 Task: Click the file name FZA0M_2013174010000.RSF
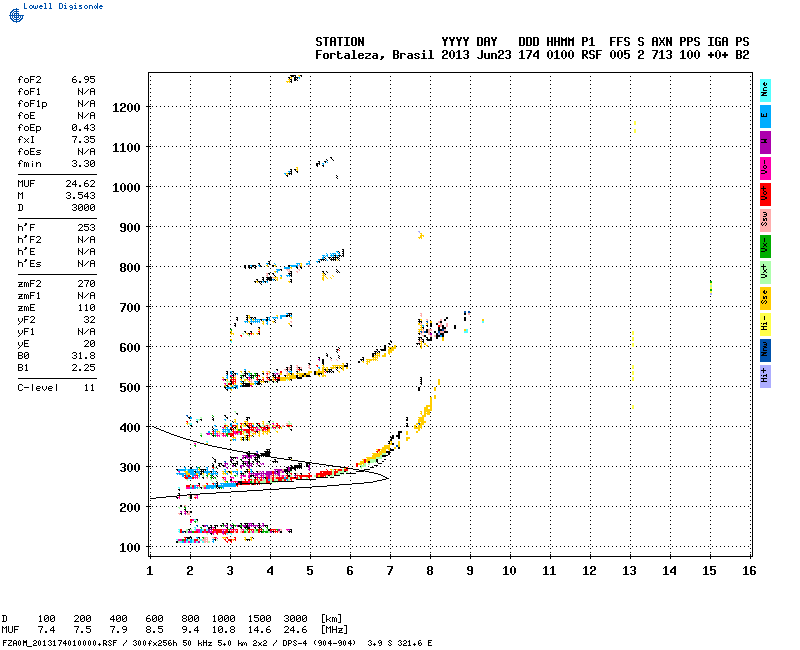tap(60, 643)
